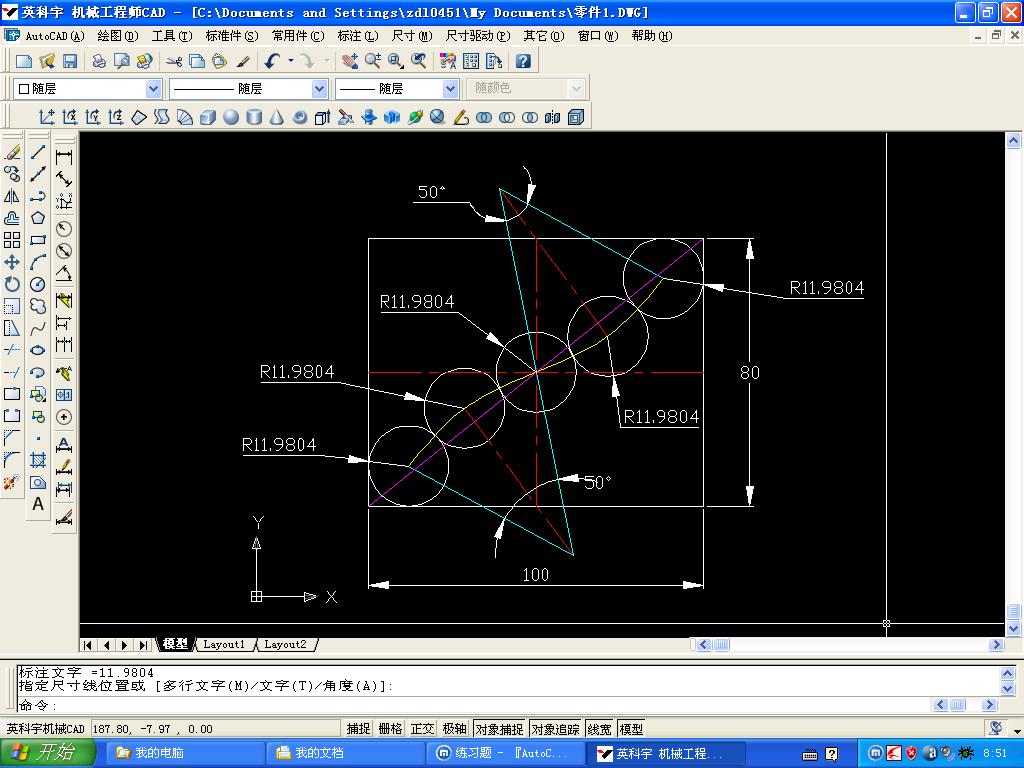Toggle 线宽 lineweight display in status bar

tap(600, 729)
